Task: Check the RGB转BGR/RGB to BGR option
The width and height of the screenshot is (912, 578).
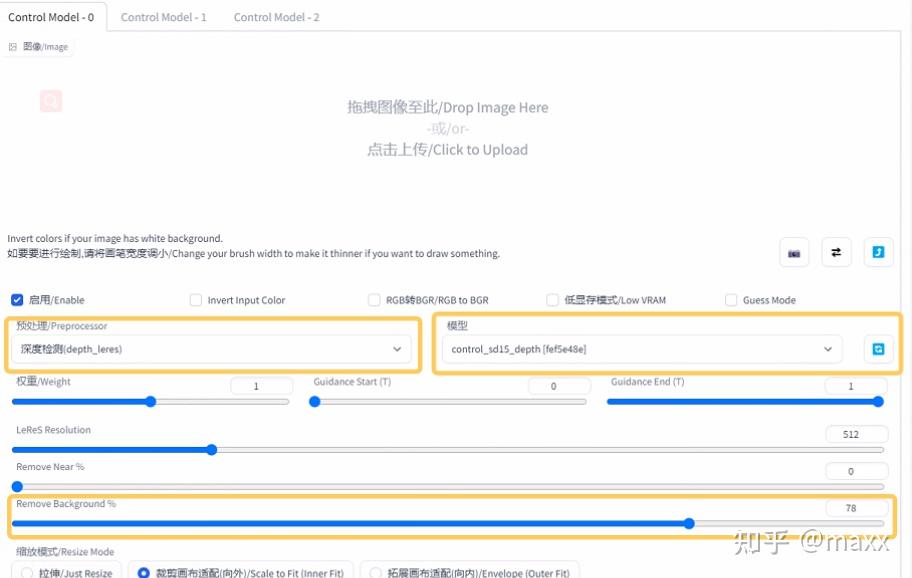Action: [x=375, y=299]
